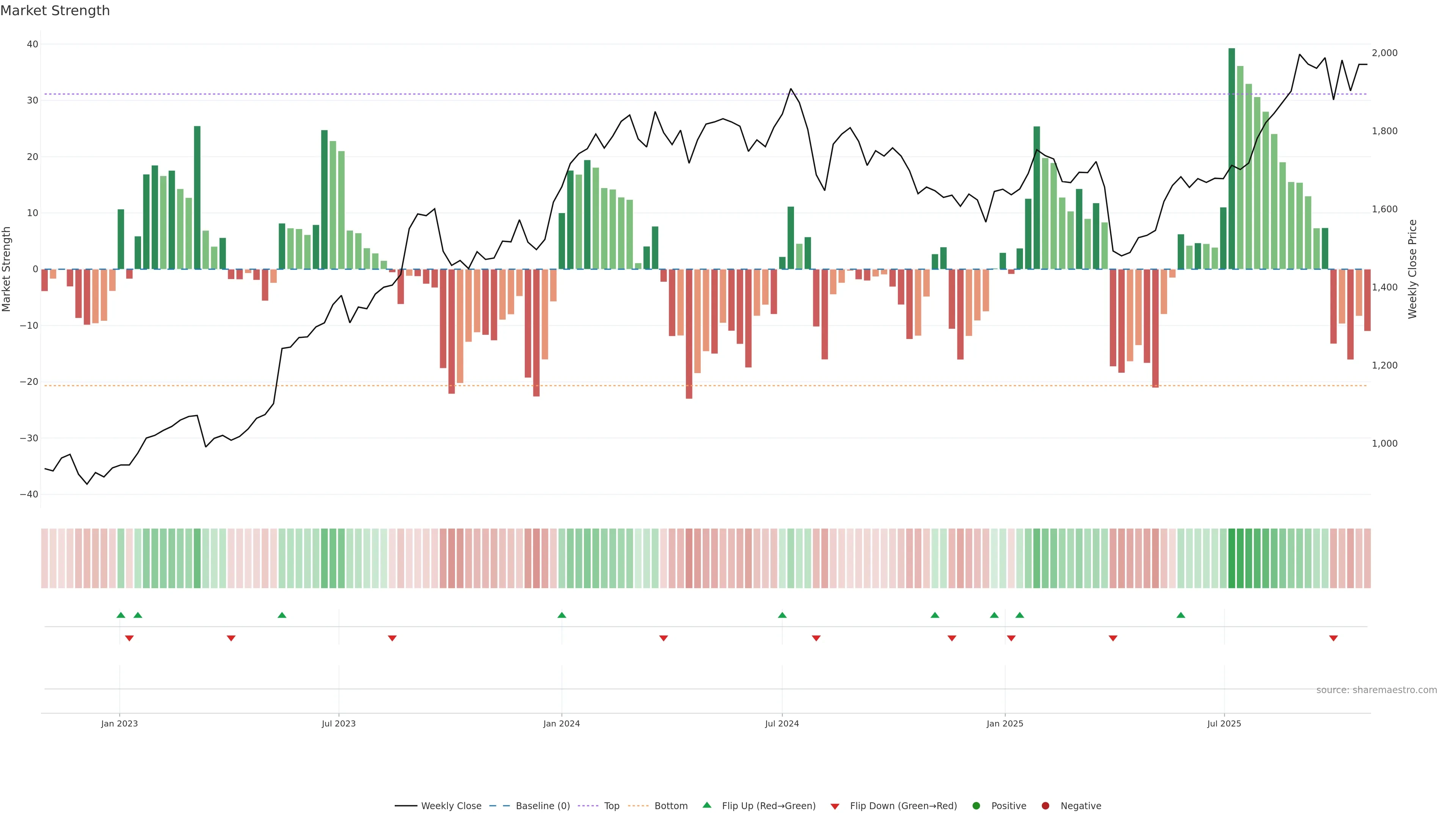Click the Negative red circle legend icon
The width and height of the screenshot is (1456, 819).
(1045, 805)
